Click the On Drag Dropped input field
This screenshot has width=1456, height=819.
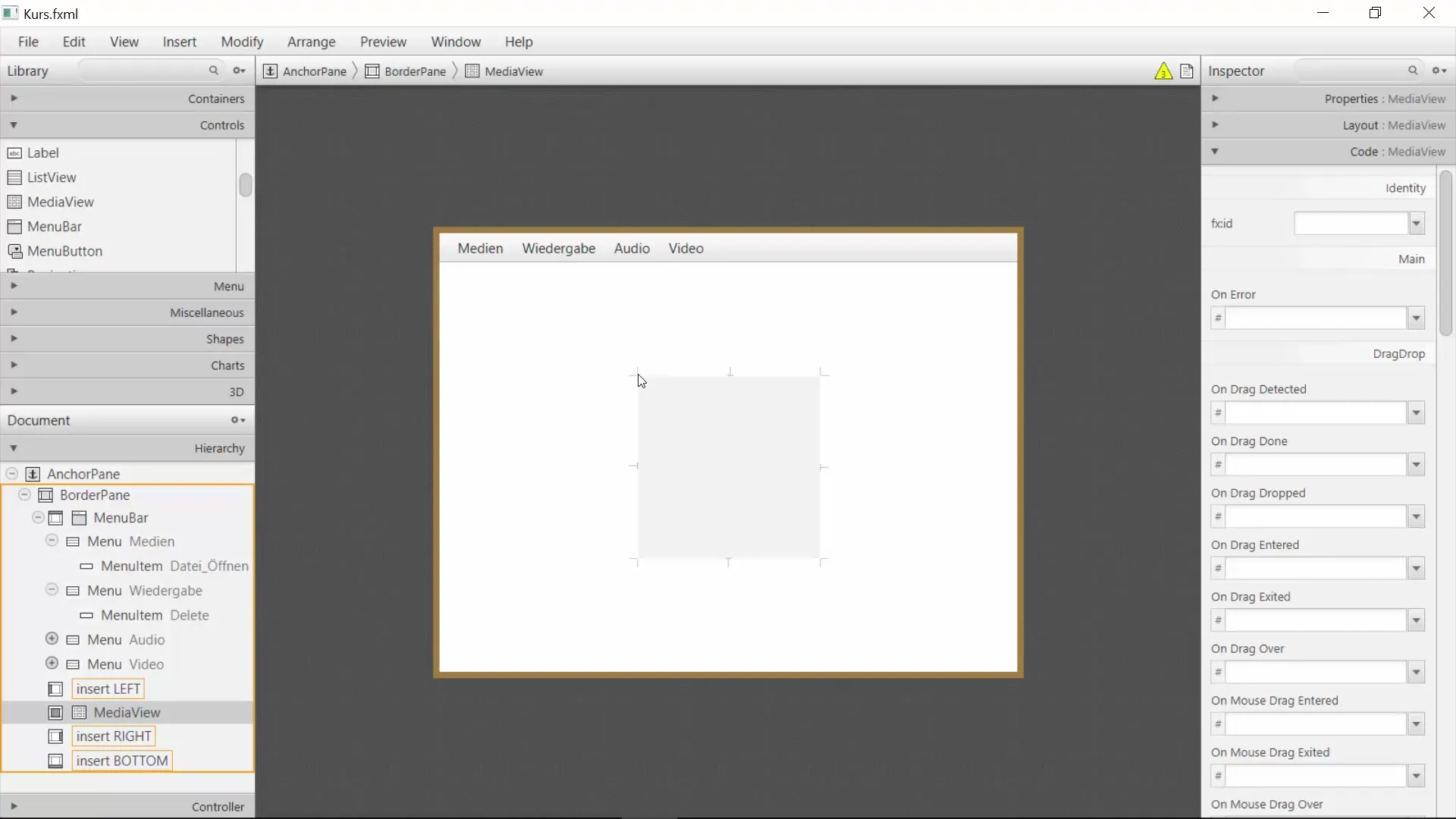click(x=1316, y=517)
